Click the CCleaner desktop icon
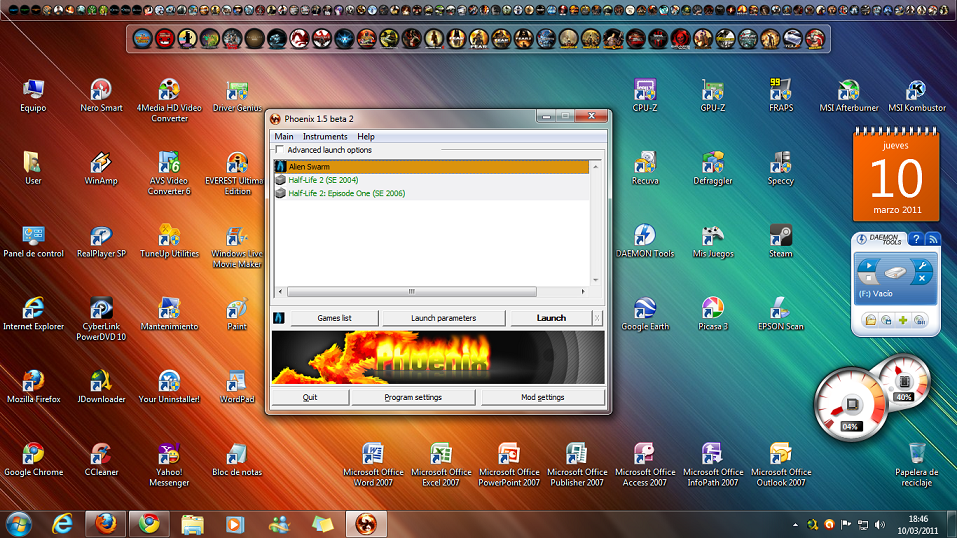 click(101, 459)
